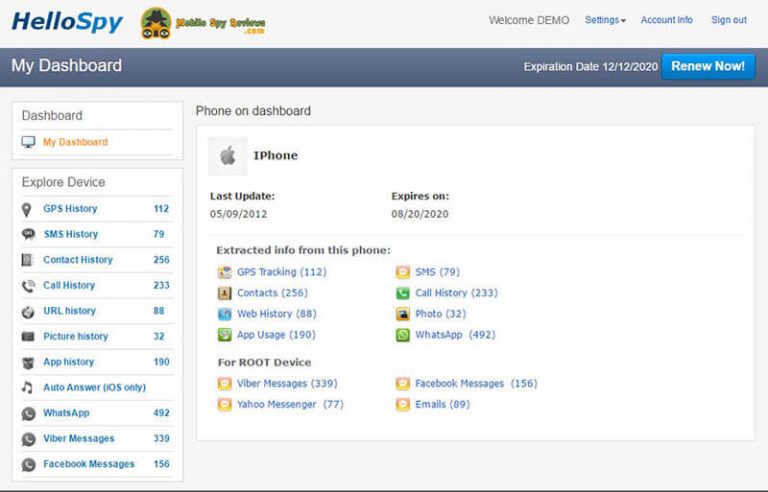Select My Dashboard in sidebar

(75, 142)
